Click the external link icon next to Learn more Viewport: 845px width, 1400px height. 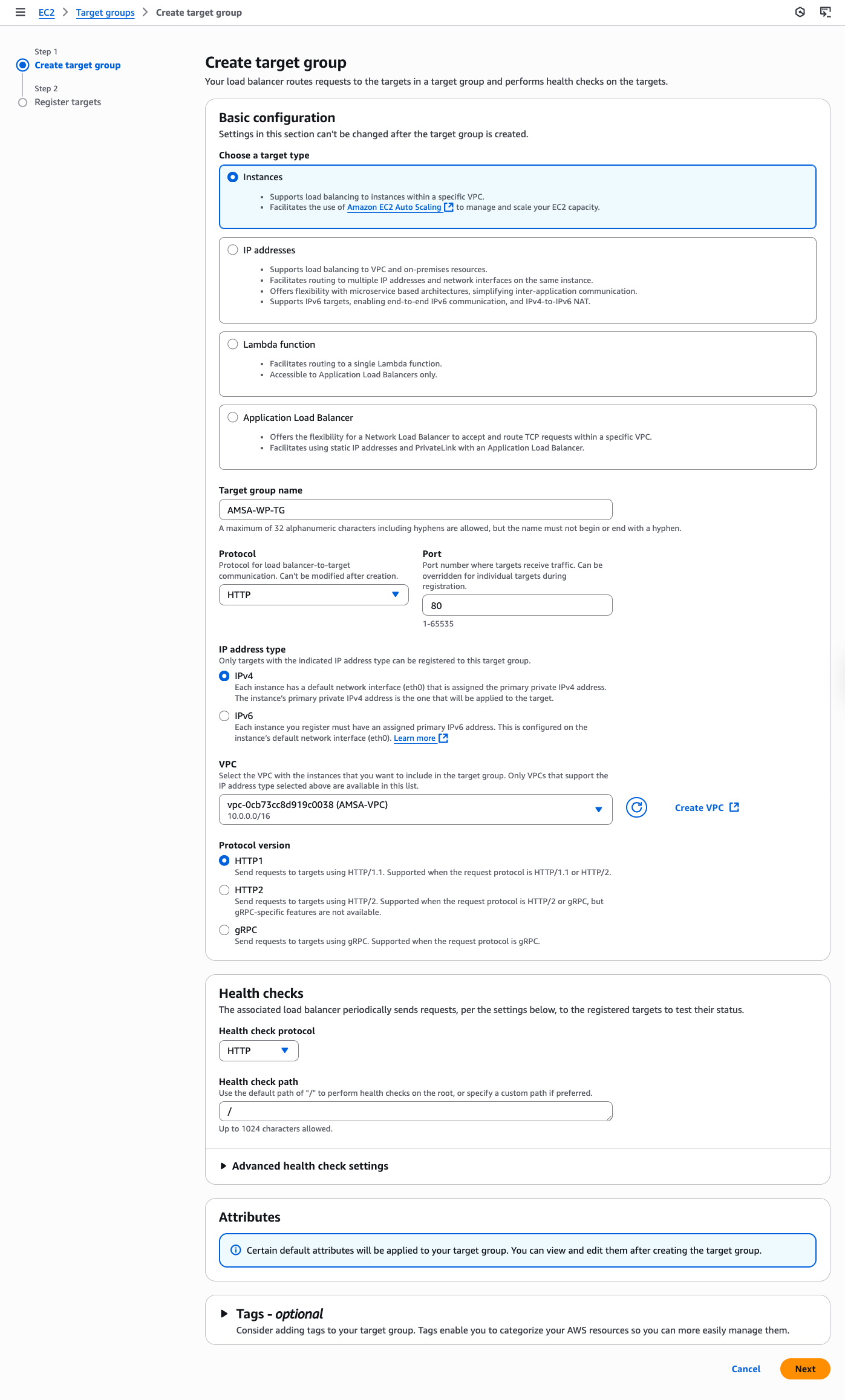click(x=443, y=738)
